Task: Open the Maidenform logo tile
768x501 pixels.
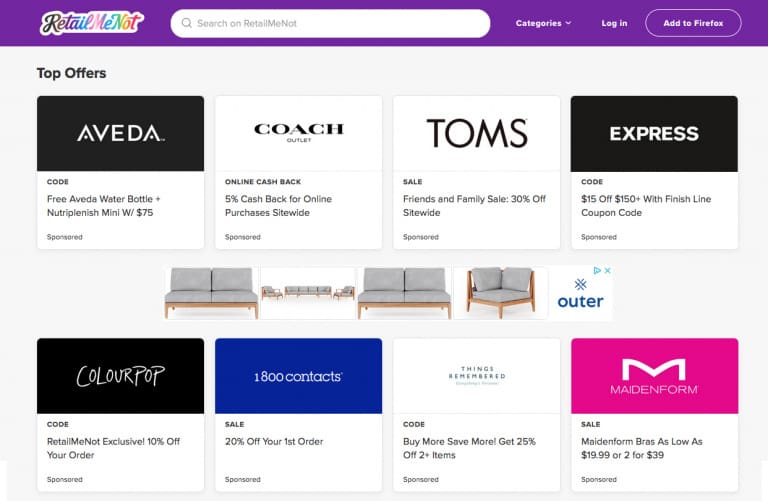Action: 654,376
